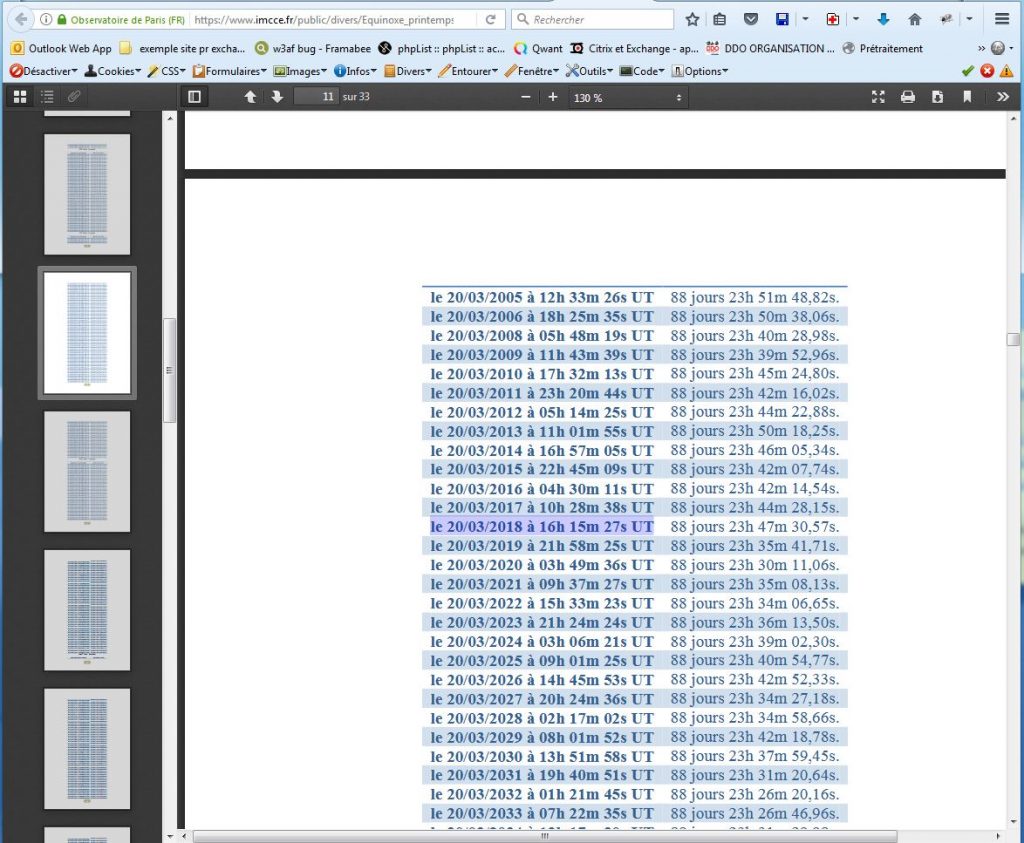Bookmark this page with star icon
This screenshot has width=1024, height=843.
(692, 19)
